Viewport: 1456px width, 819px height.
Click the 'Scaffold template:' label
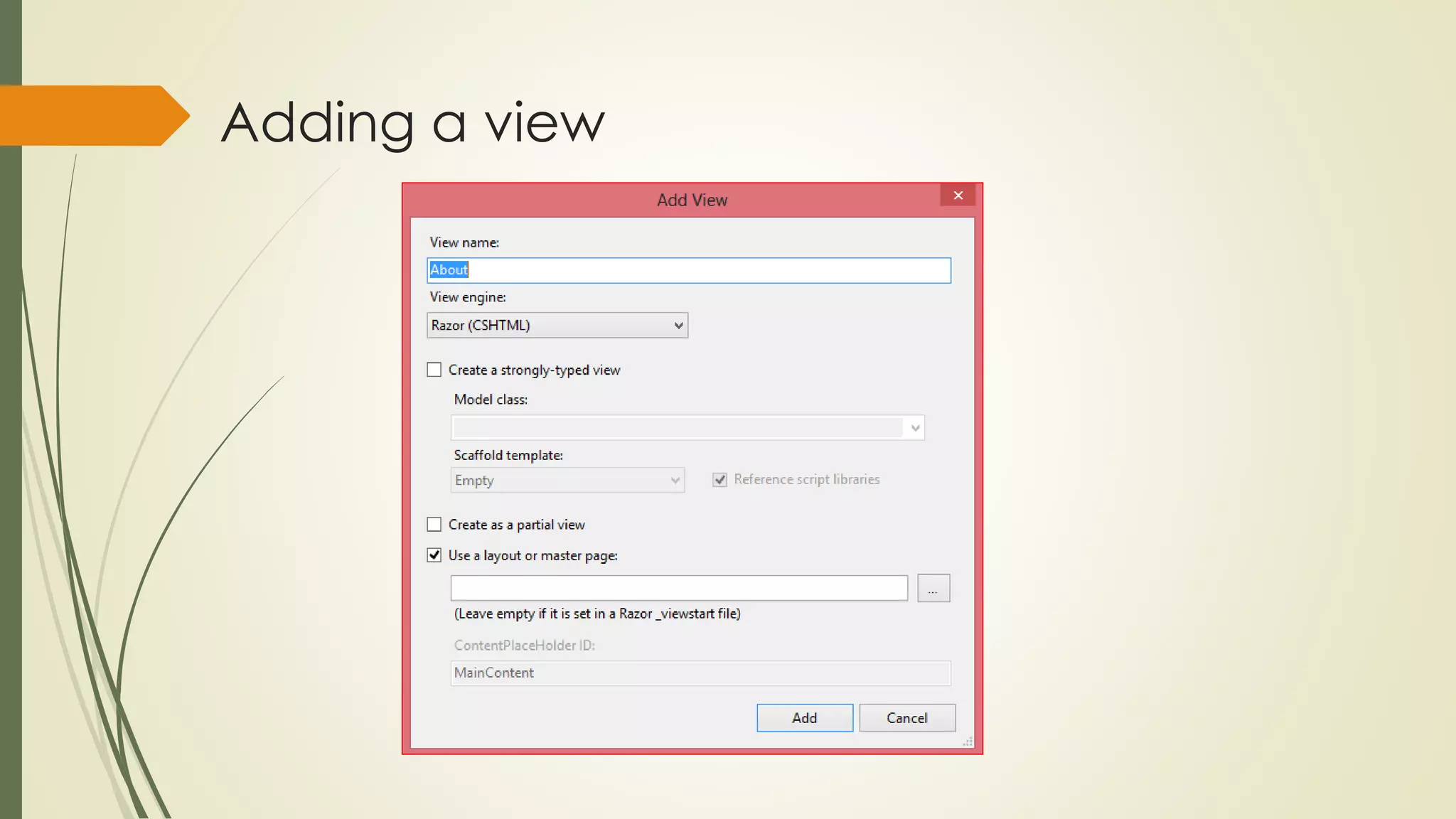508,455
